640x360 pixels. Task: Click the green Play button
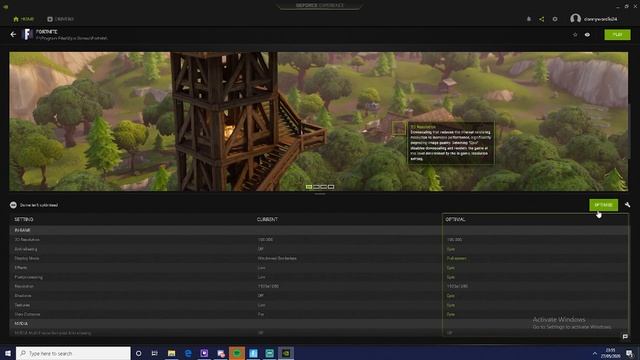point(617,35)
